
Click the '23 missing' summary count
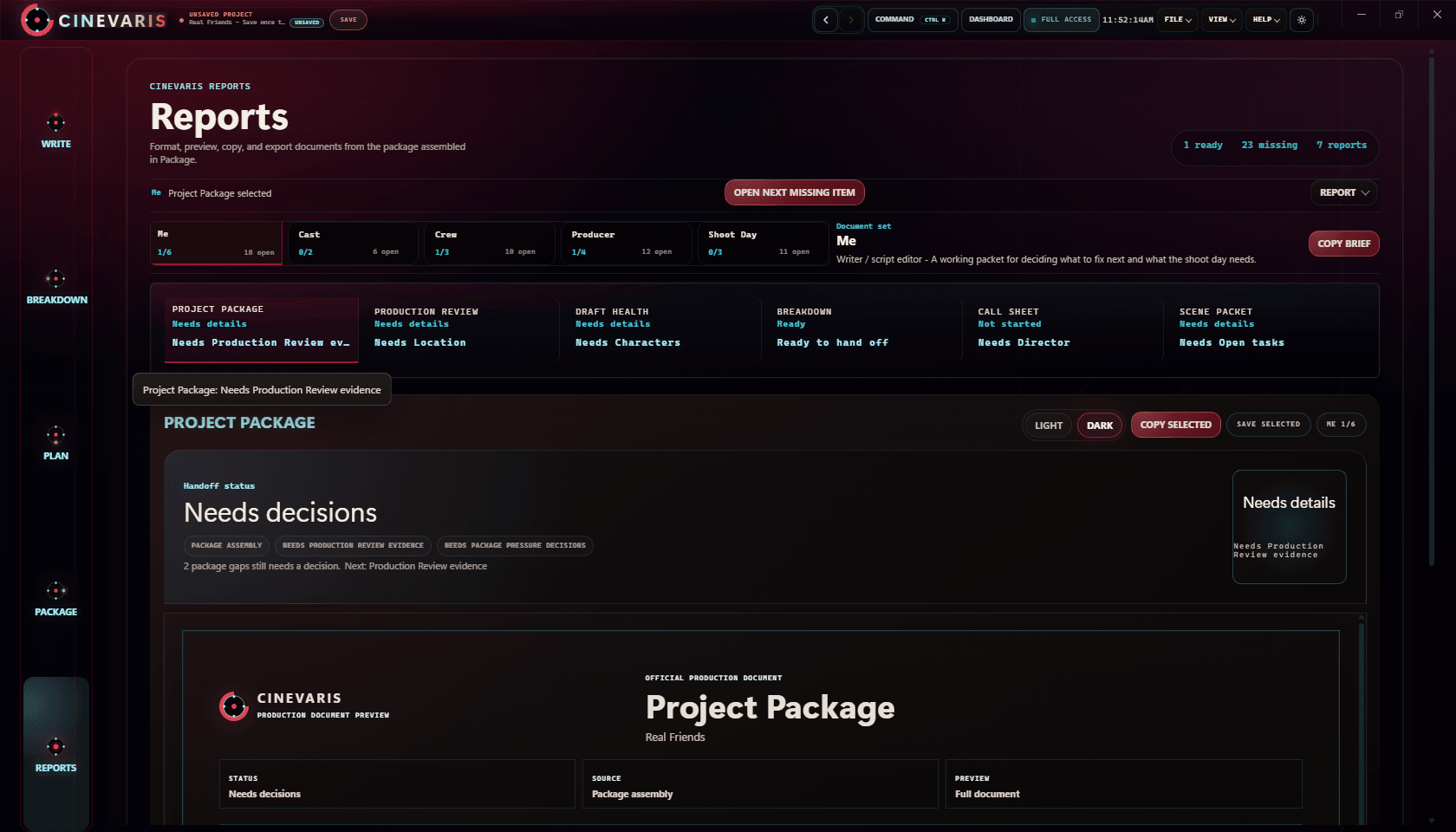click(x=1270, y=146)
